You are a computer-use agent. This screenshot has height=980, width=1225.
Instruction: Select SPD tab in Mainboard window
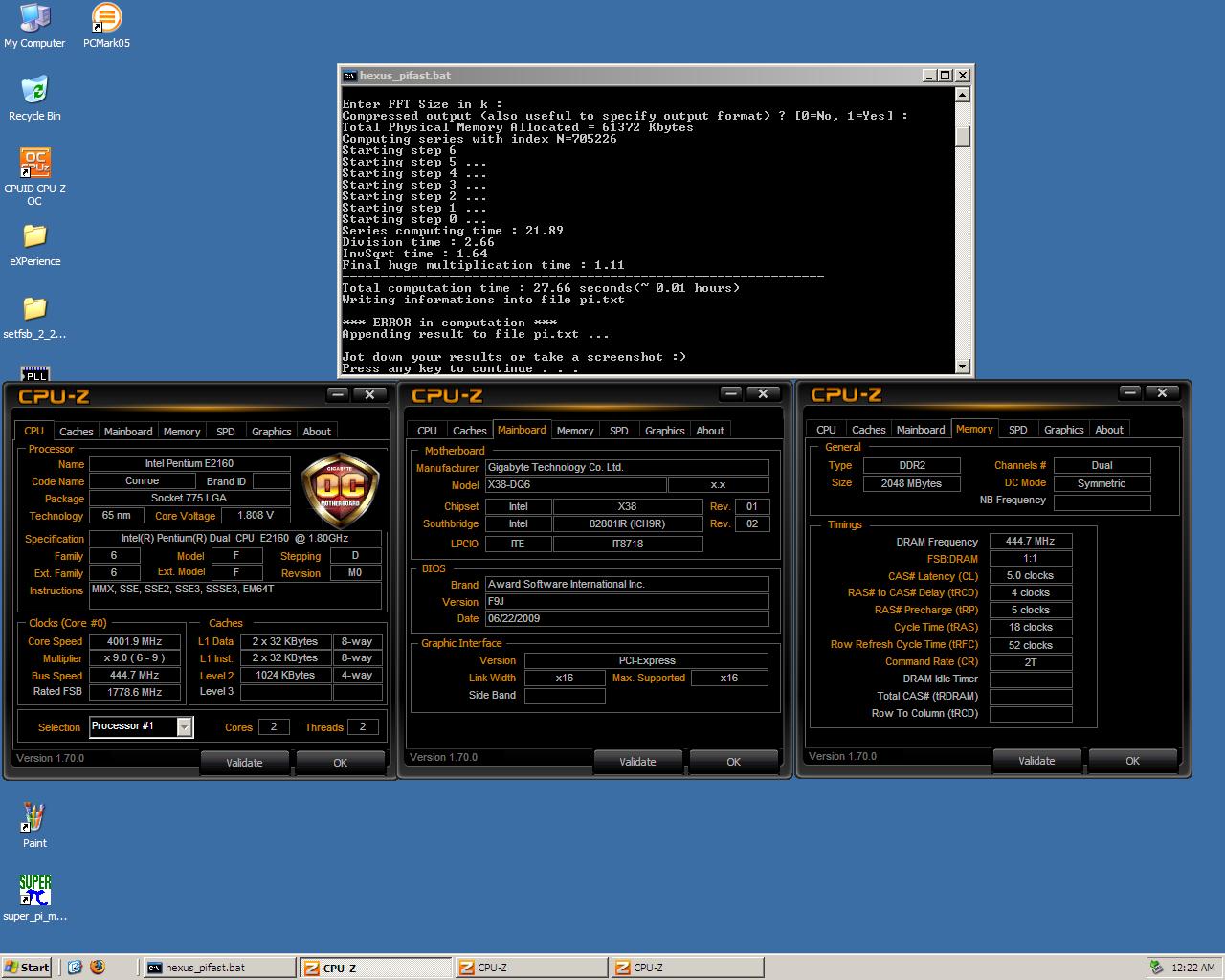pyautogui.click(x=619, y=431)
